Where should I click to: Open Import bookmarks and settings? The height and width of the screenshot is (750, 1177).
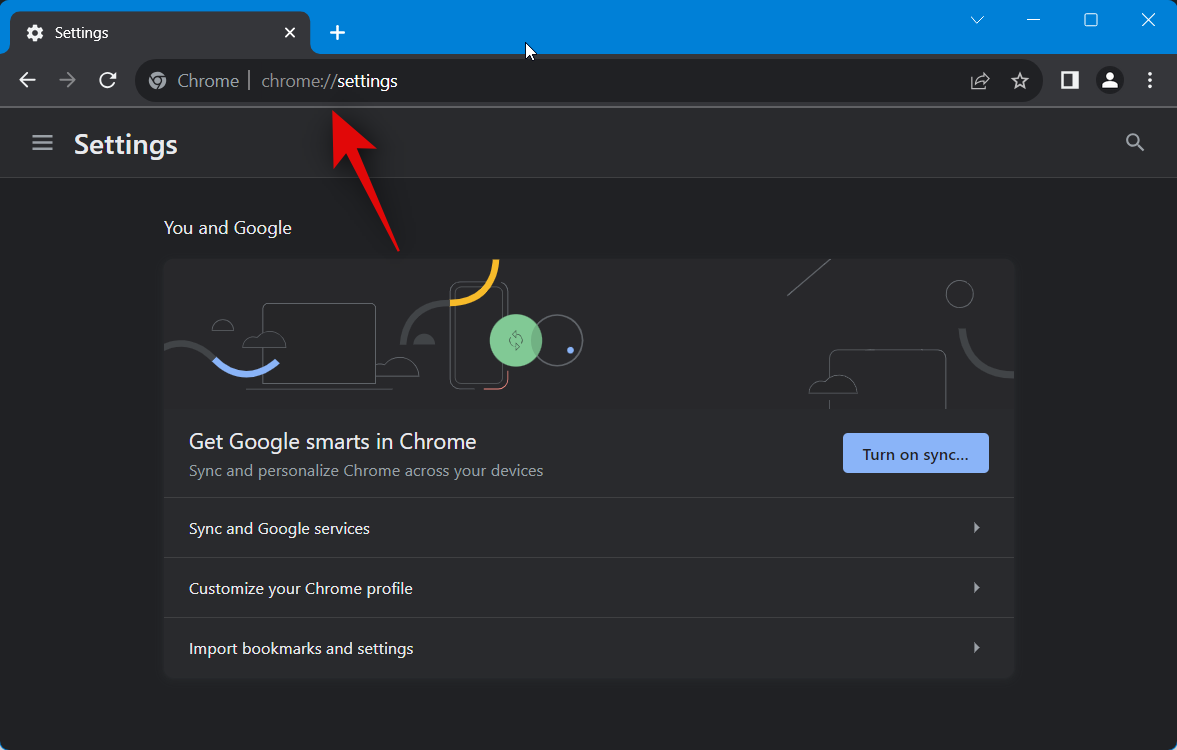[x=588, y=648]
